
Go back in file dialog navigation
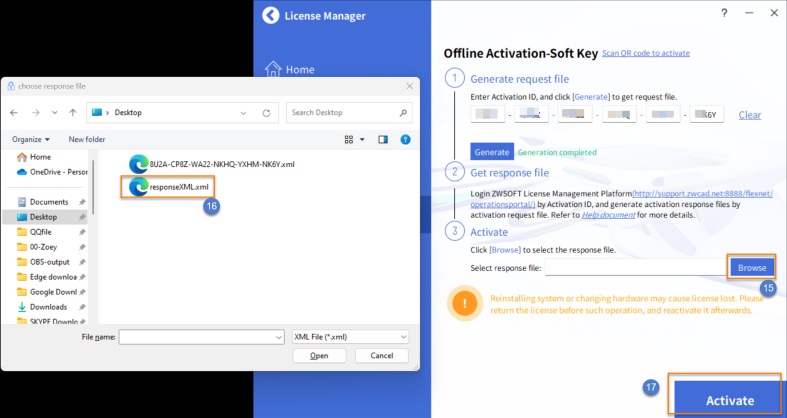coord(14,113)
